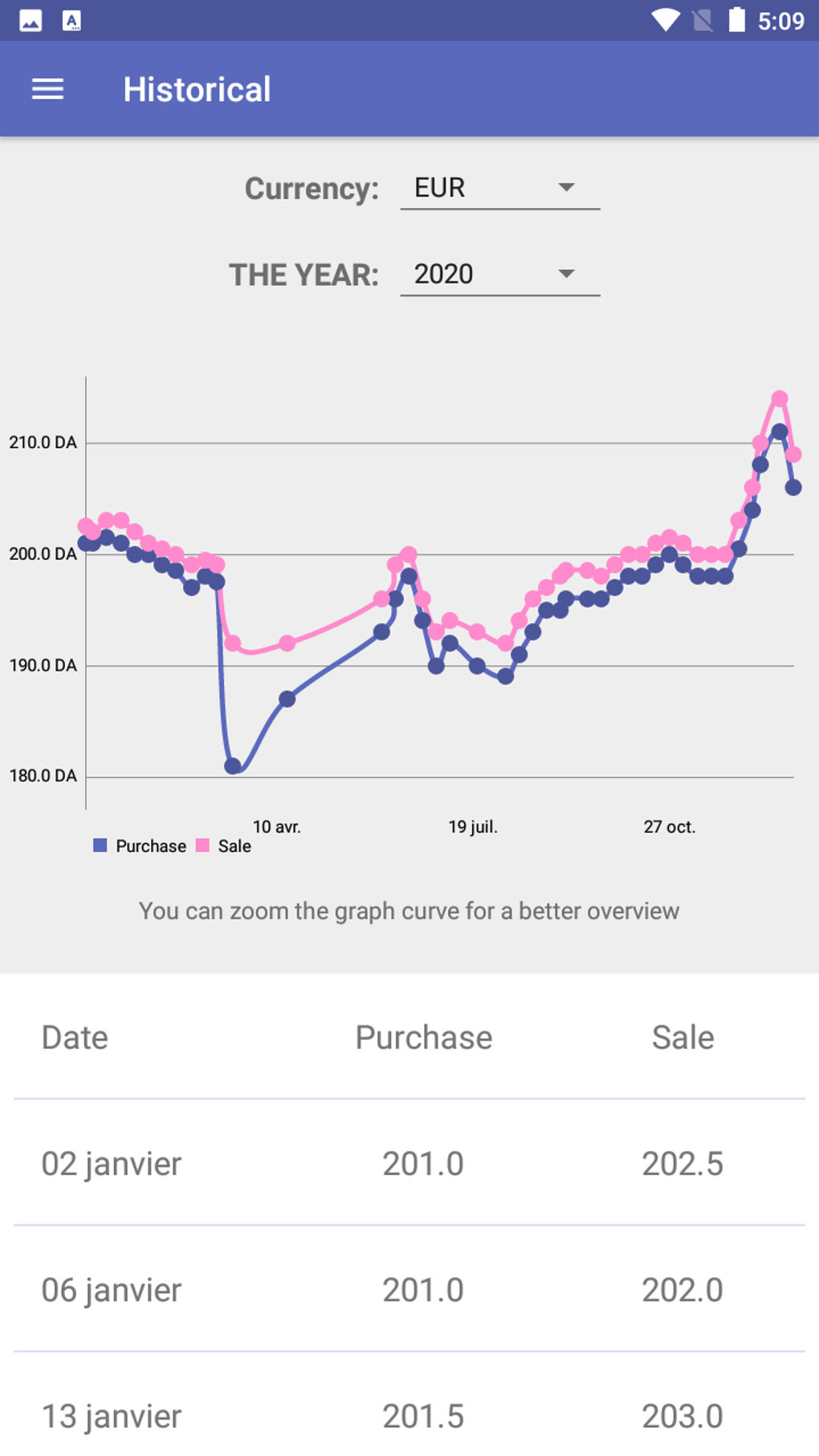Tap the image notification icon in status bar
This screenshot has width=819, height=1456.
click(x=31, y=20)
